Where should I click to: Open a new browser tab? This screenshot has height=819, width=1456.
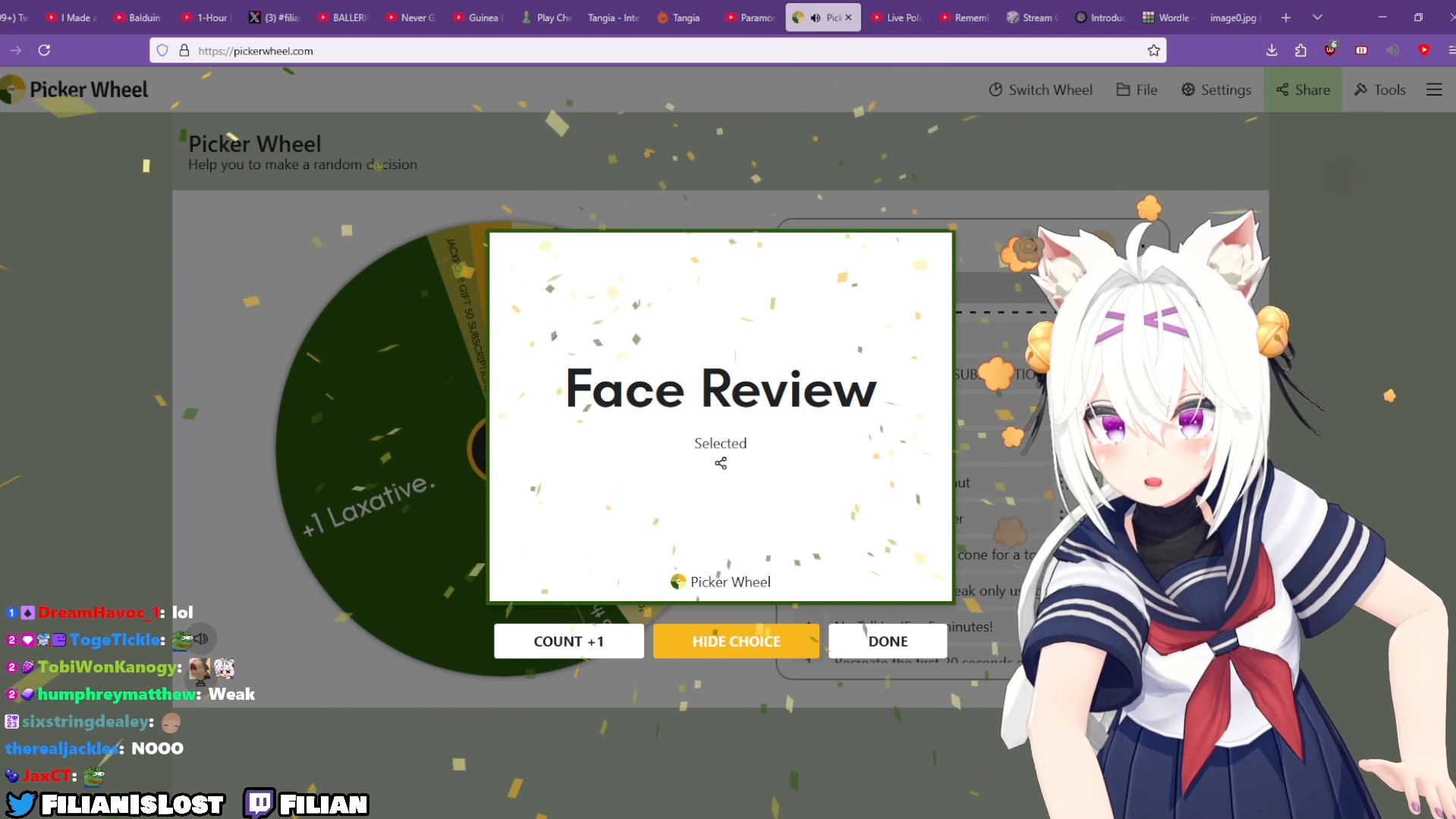pyautogui.click(x=1285, y=17)
